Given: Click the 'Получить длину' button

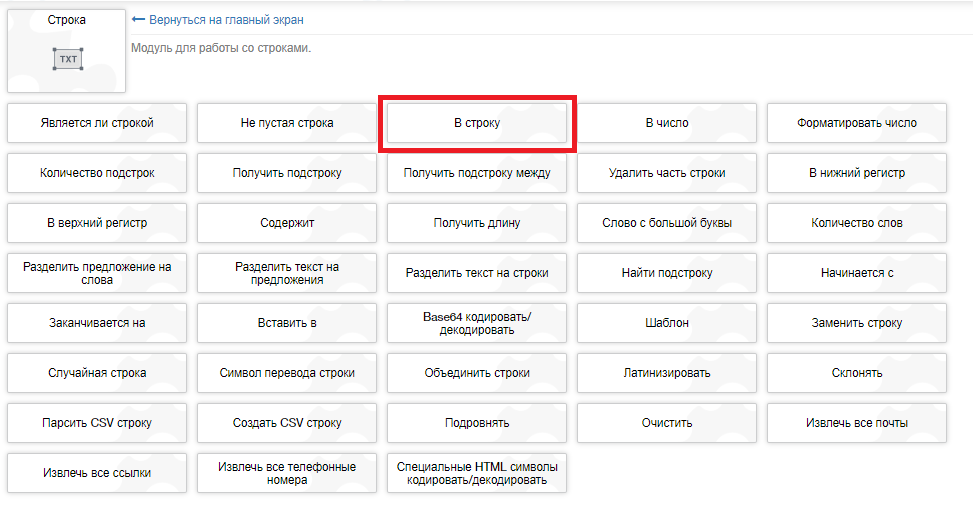Looking at the screenshot, I should [x=477, y=223].
